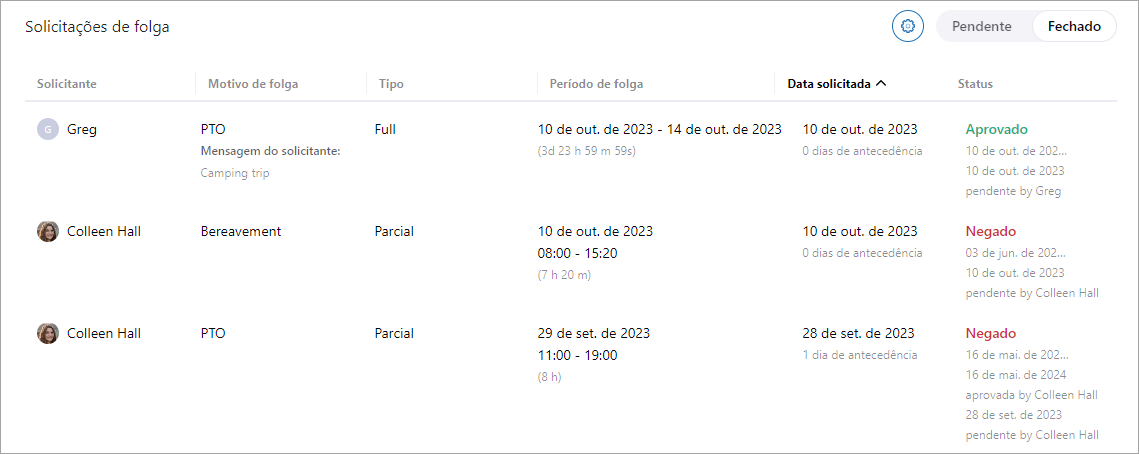Viewport: 1139px width, 454px height.
Task: Click the Solicitações de folga heading
Action: coord(97,27)
